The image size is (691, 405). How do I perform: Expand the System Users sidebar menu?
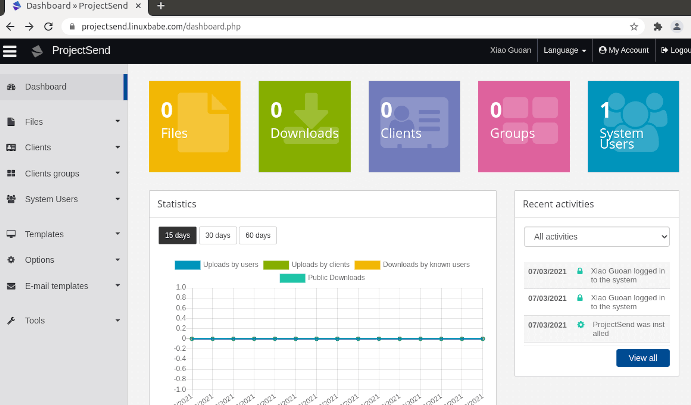click(62, 199)
